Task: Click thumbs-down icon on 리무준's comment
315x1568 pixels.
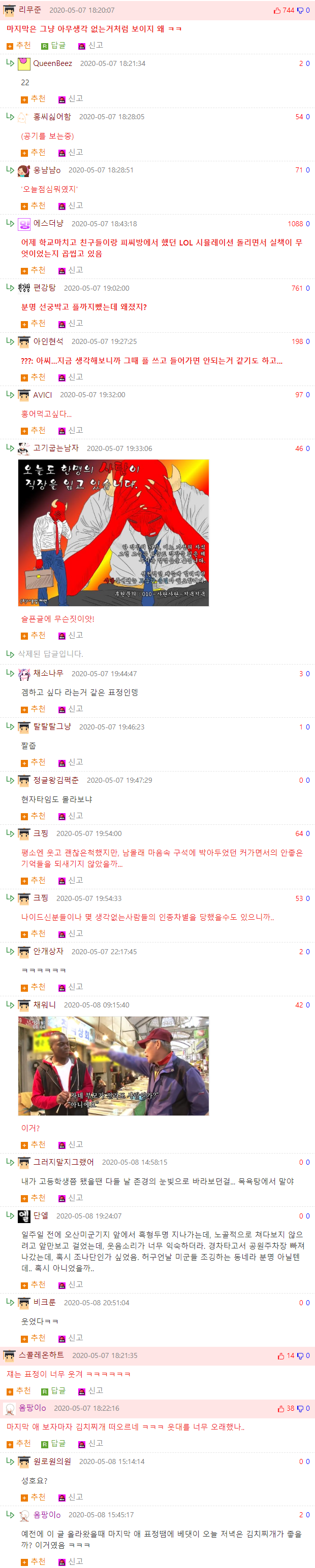Action: click(x=300, y=10)
